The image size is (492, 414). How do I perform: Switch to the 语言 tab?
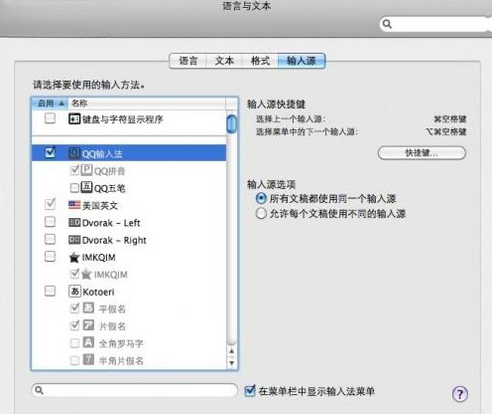pyautogui.click(x=188, y=61)
